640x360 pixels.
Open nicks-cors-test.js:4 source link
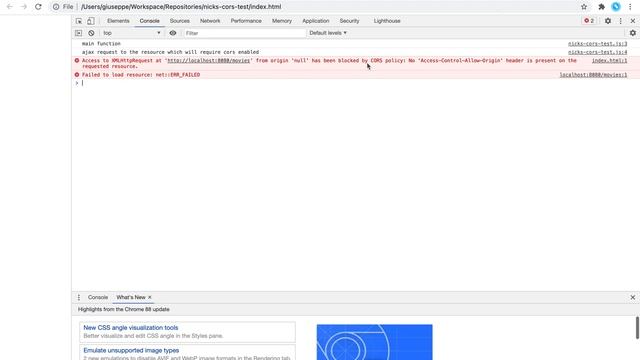(x=598, y=52)
